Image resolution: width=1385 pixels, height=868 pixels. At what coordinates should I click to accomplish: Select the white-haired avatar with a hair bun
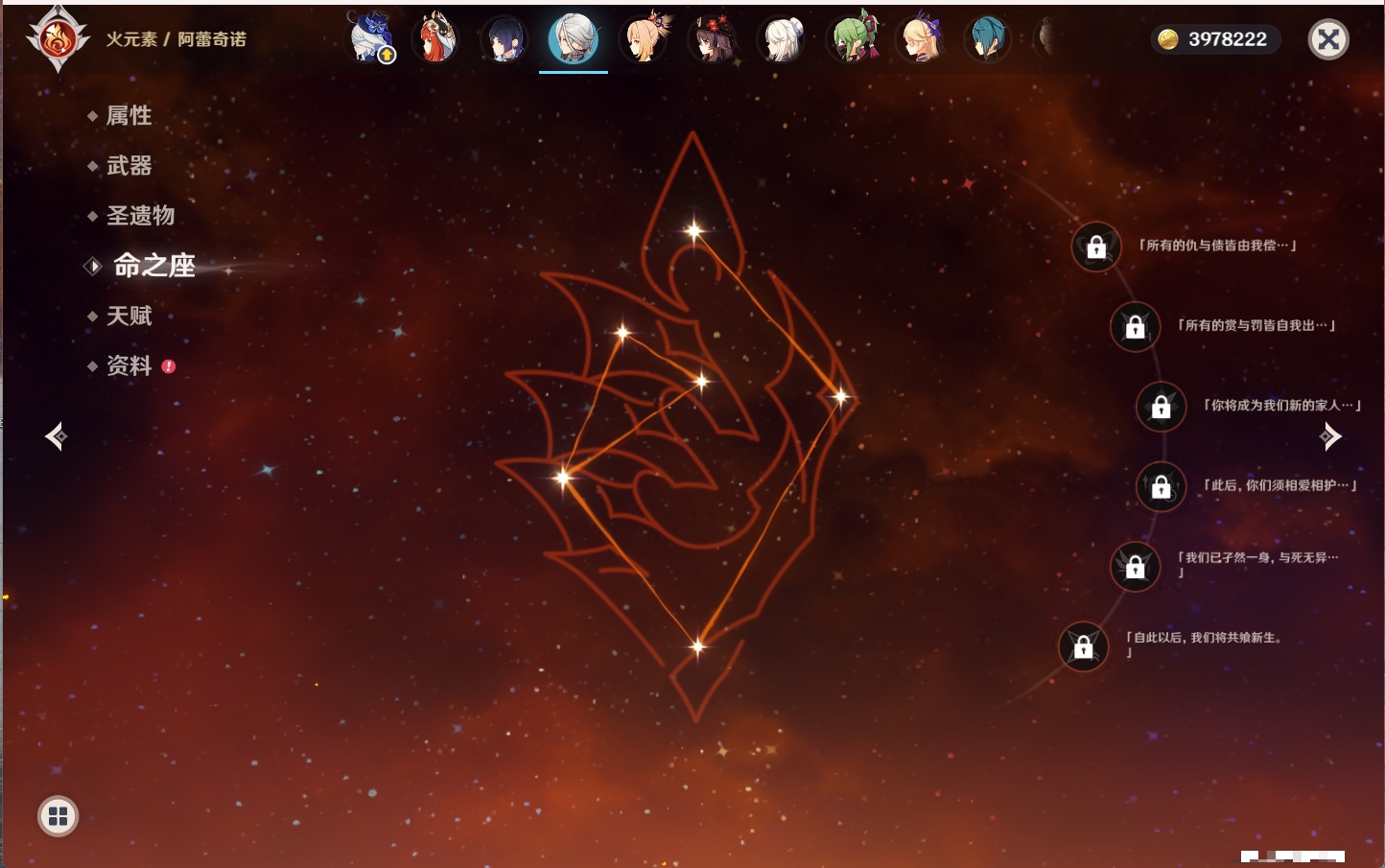coord(783,39)
